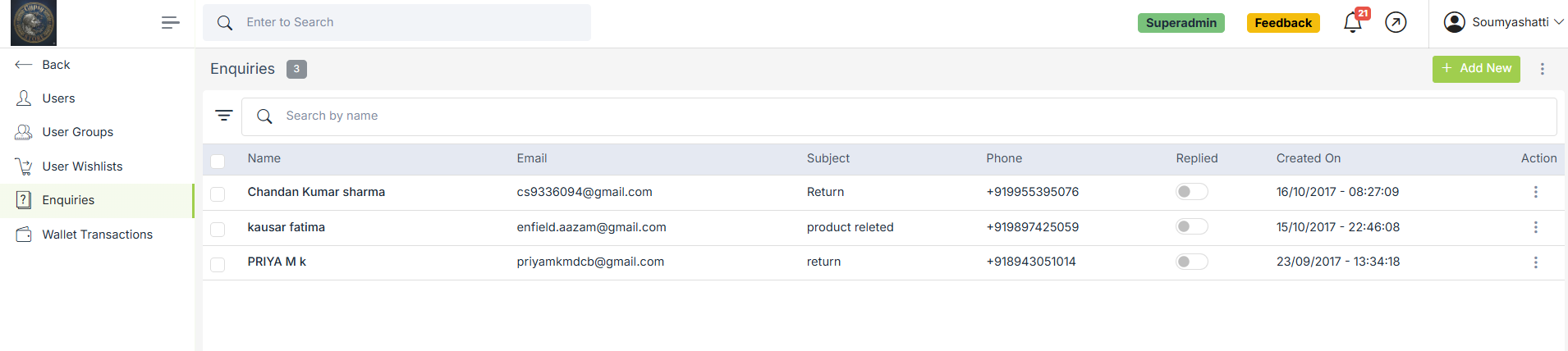Expand the Soumyashatti user account dropdown
The width and height of the screenshot is (1568, 351).
[x=1504, y=22]
